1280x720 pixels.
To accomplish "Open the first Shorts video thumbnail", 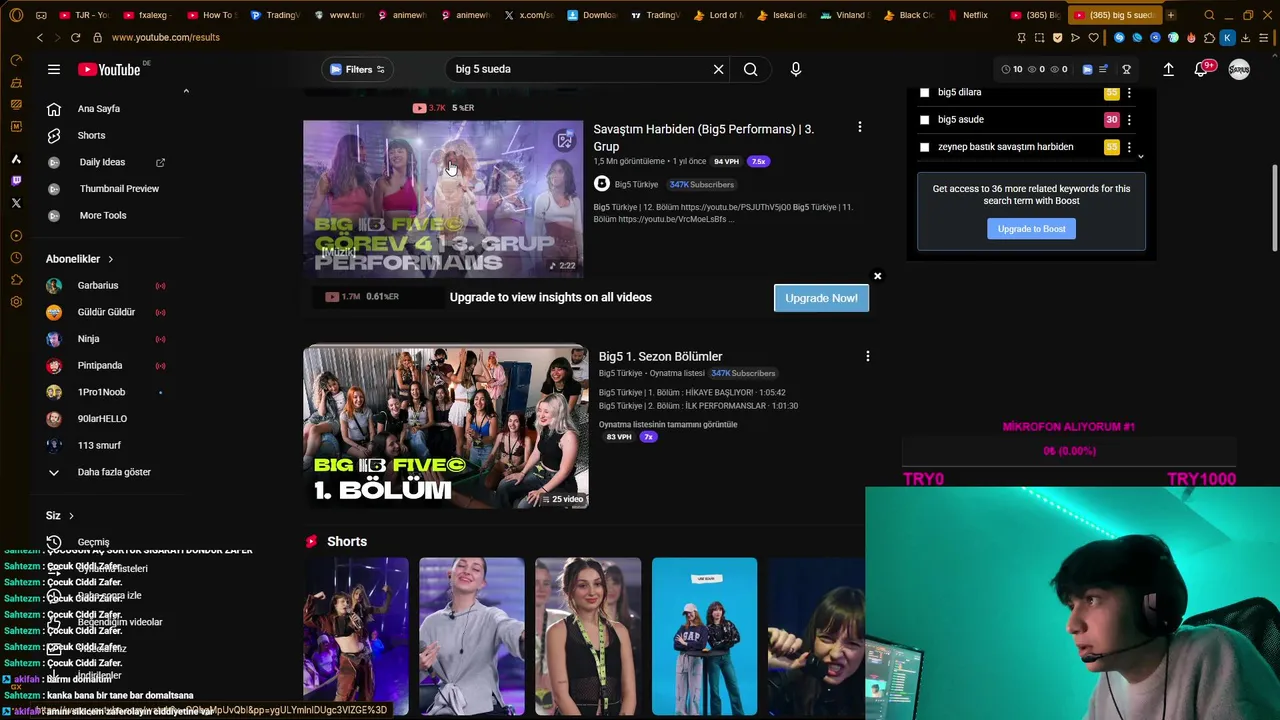I will tap(356, 637).
